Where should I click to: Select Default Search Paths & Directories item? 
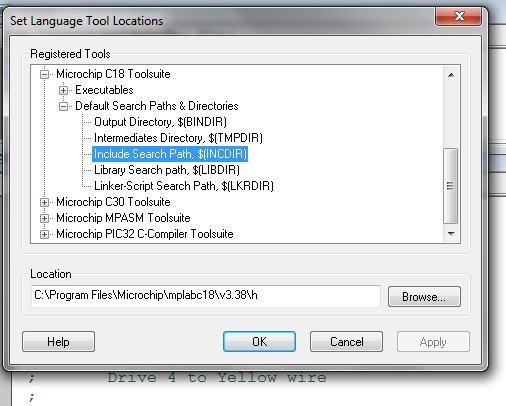pyautogui.click(x=157, y=106)
